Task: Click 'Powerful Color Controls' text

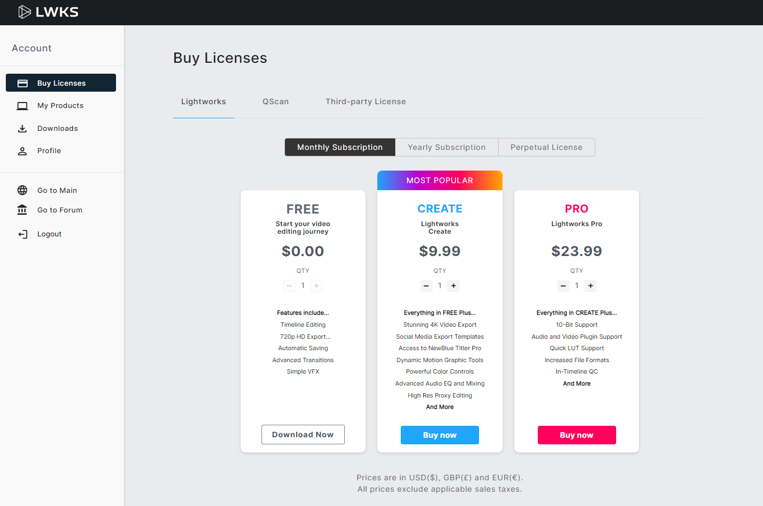Action: pyautogui.click(x=440, y=372)
